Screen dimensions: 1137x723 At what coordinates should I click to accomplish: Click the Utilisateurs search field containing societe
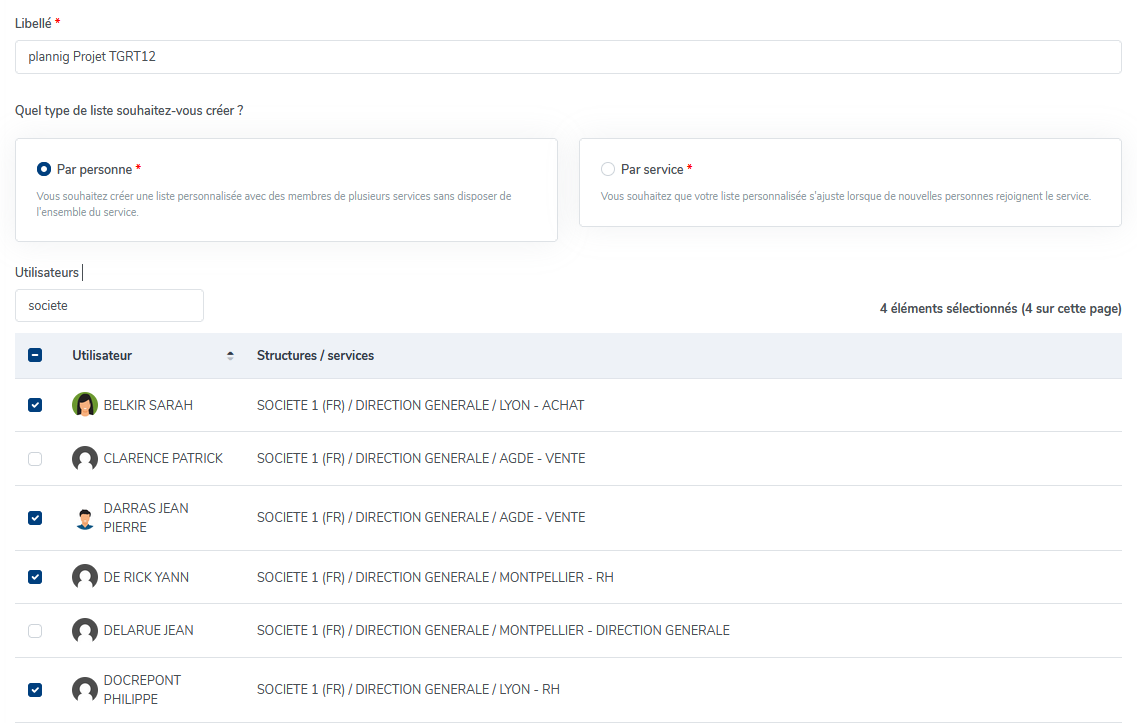coord(109,306)
